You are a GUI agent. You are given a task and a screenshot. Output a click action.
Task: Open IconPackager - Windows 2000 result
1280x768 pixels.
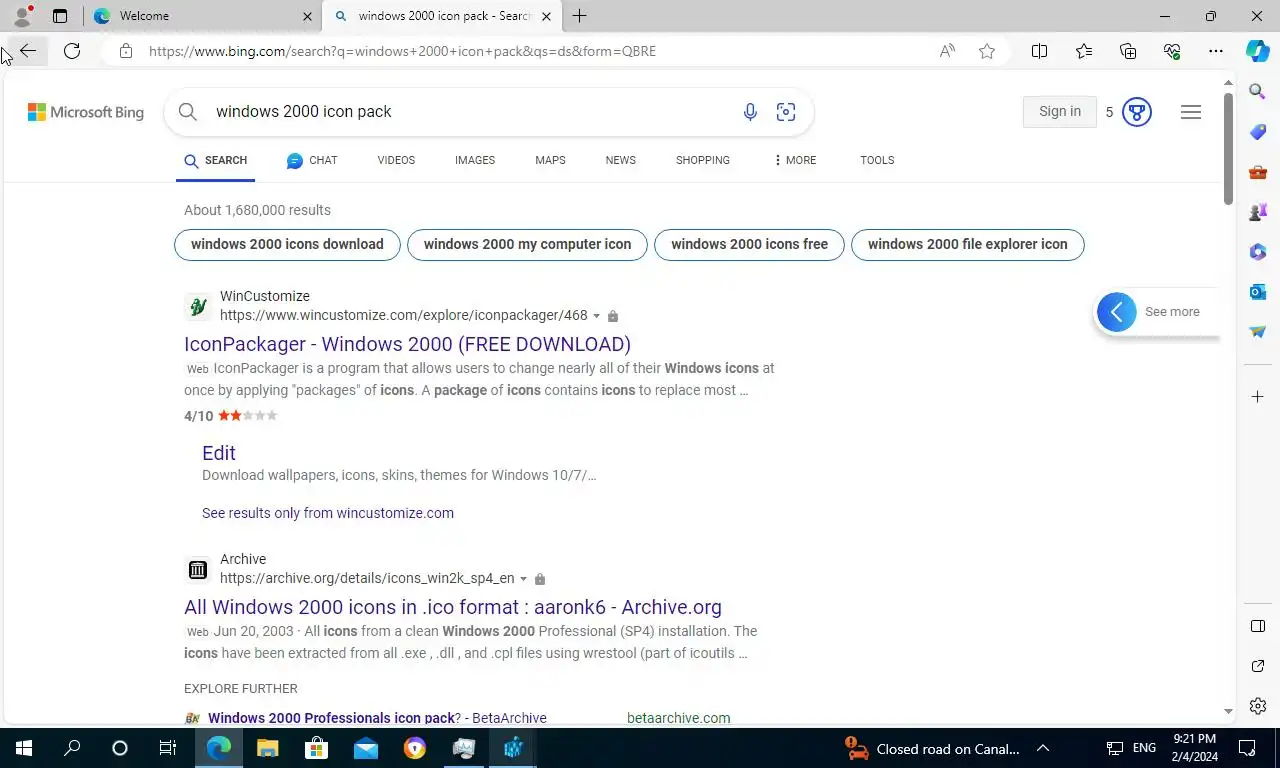(407, 344)
